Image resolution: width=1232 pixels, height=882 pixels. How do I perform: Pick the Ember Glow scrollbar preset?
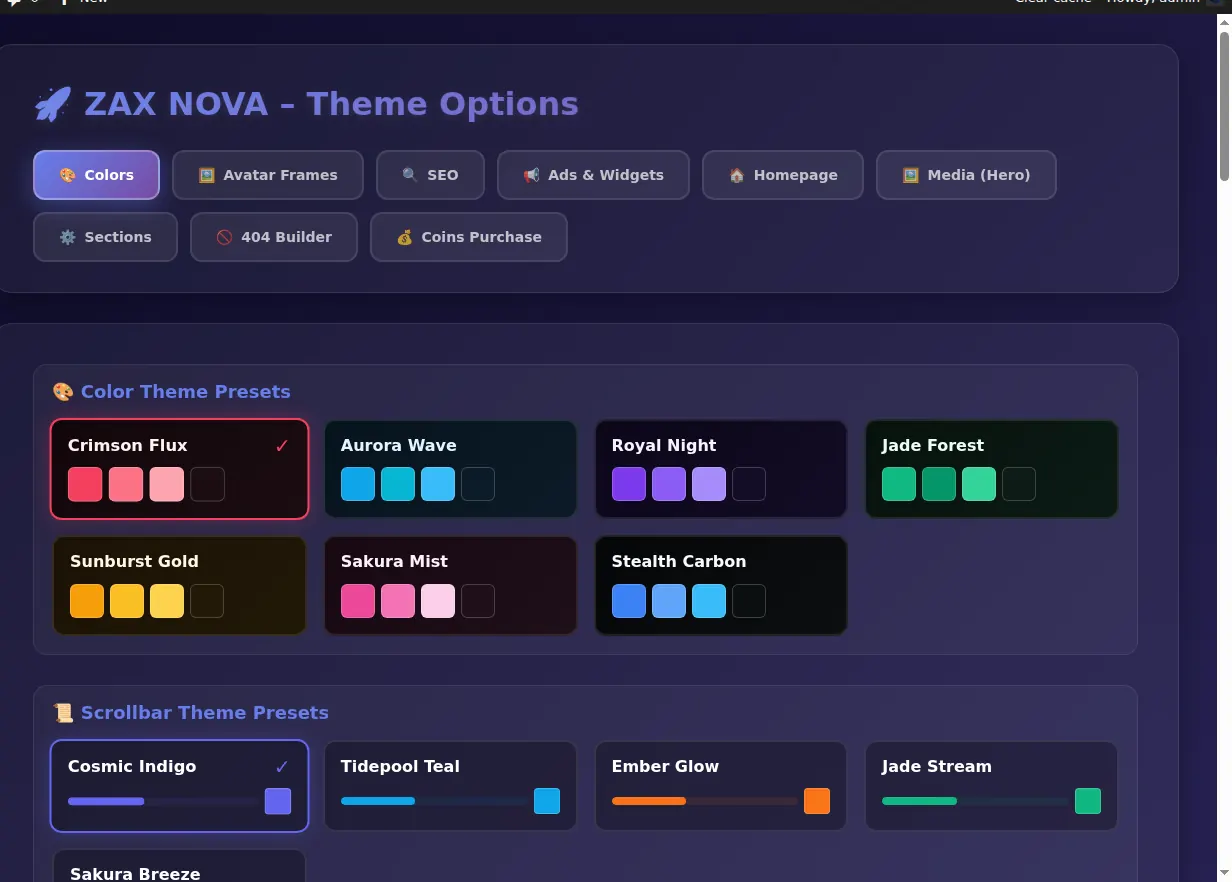pyautogui.click(x=721, y=786)
